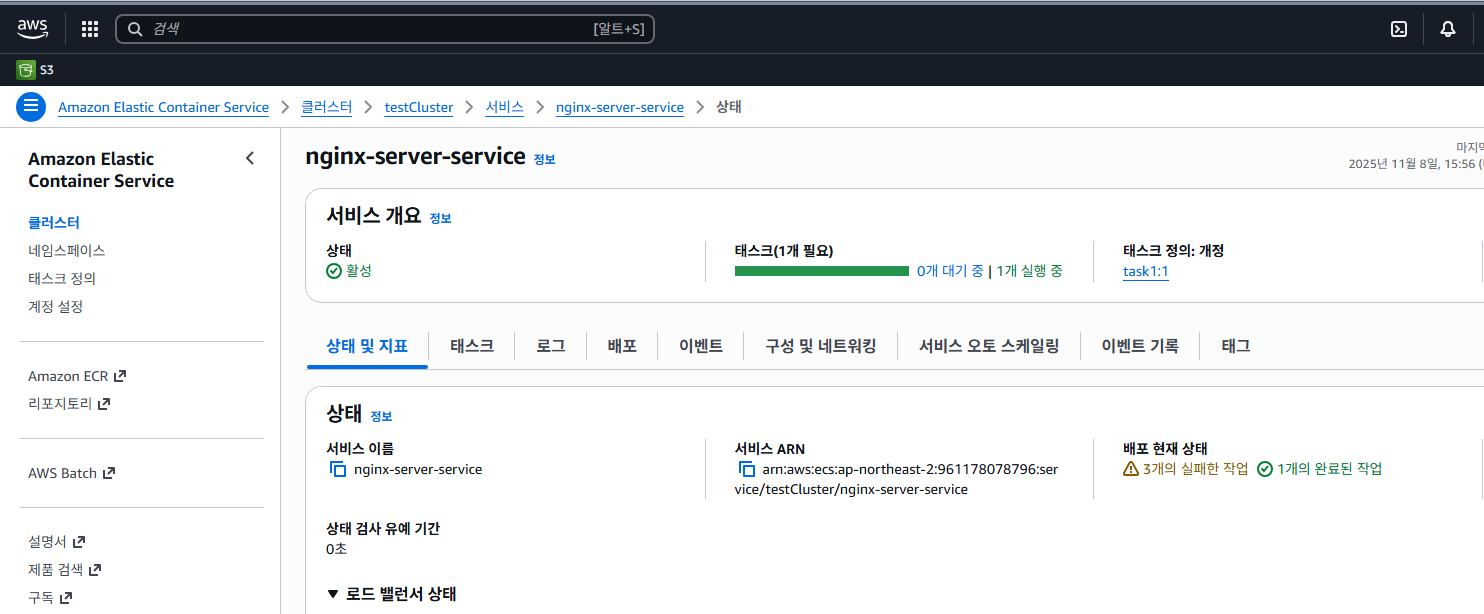The height and width of the screenshot is (614, 1484).
Task: Select 네임스페이스 in the sidebar
Action: click(x=67, y=250)
